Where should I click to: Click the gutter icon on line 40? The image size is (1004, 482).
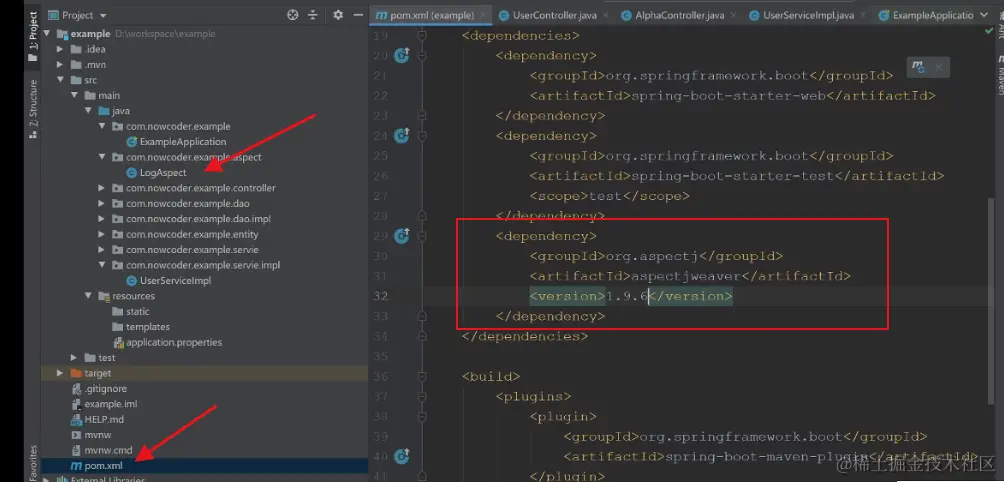(401, 456)
